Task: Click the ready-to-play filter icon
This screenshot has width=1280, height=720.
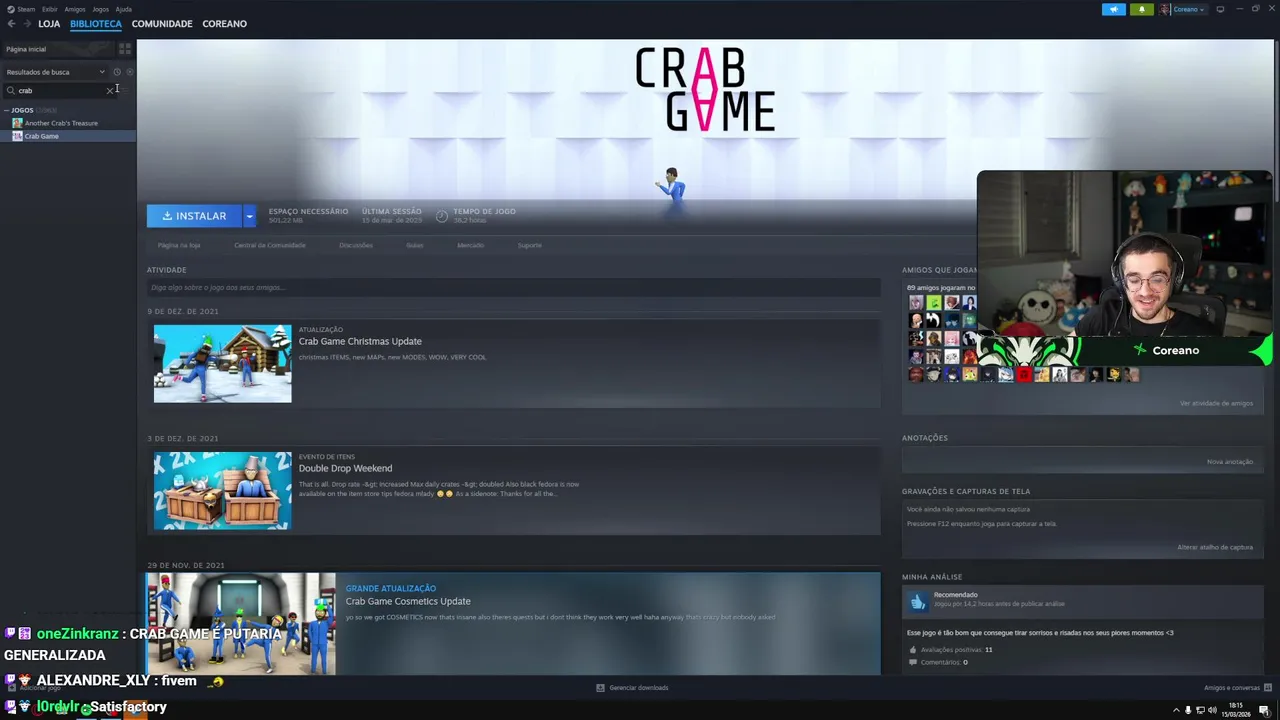Action: (x=129, y=72)
